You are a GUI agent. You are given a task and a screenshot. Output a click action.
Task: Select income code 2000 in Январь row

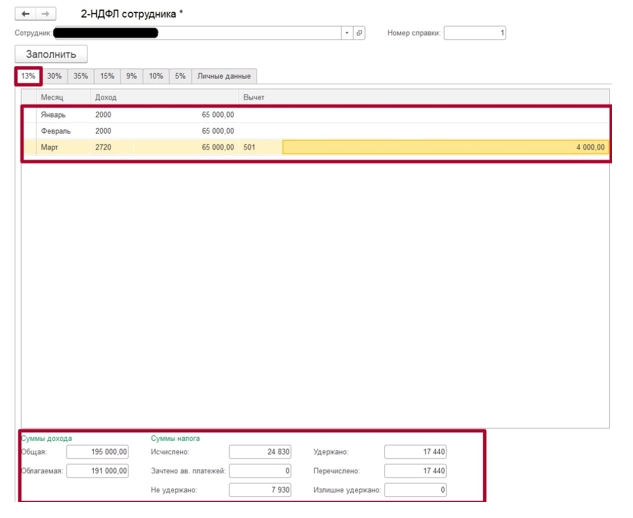[x=112, y=115]
